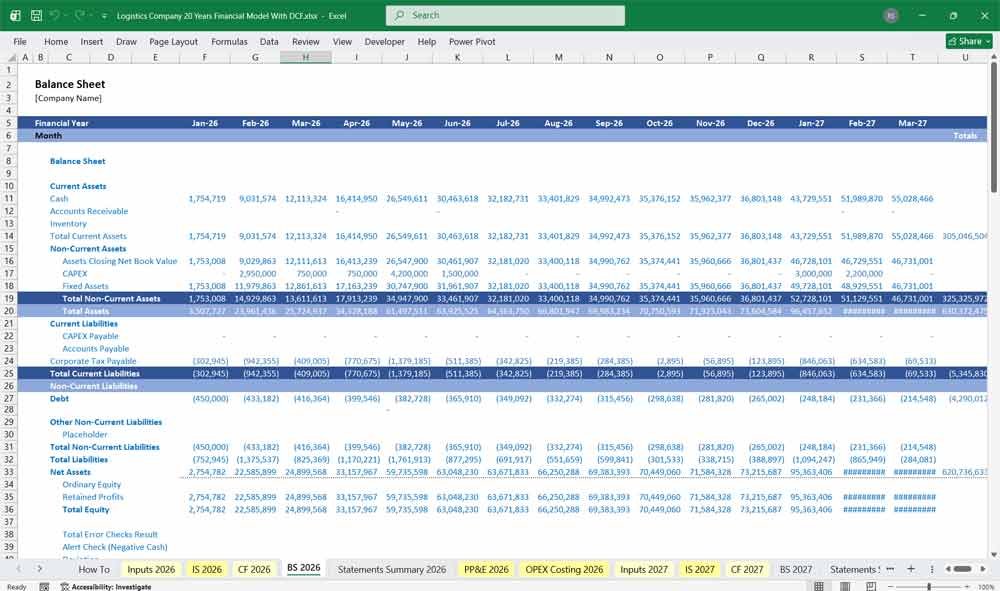Viewport: 1000px width, 591px height.
Task: Open the Power Pivot ribbon tab
Action: [x=472, y=41]
